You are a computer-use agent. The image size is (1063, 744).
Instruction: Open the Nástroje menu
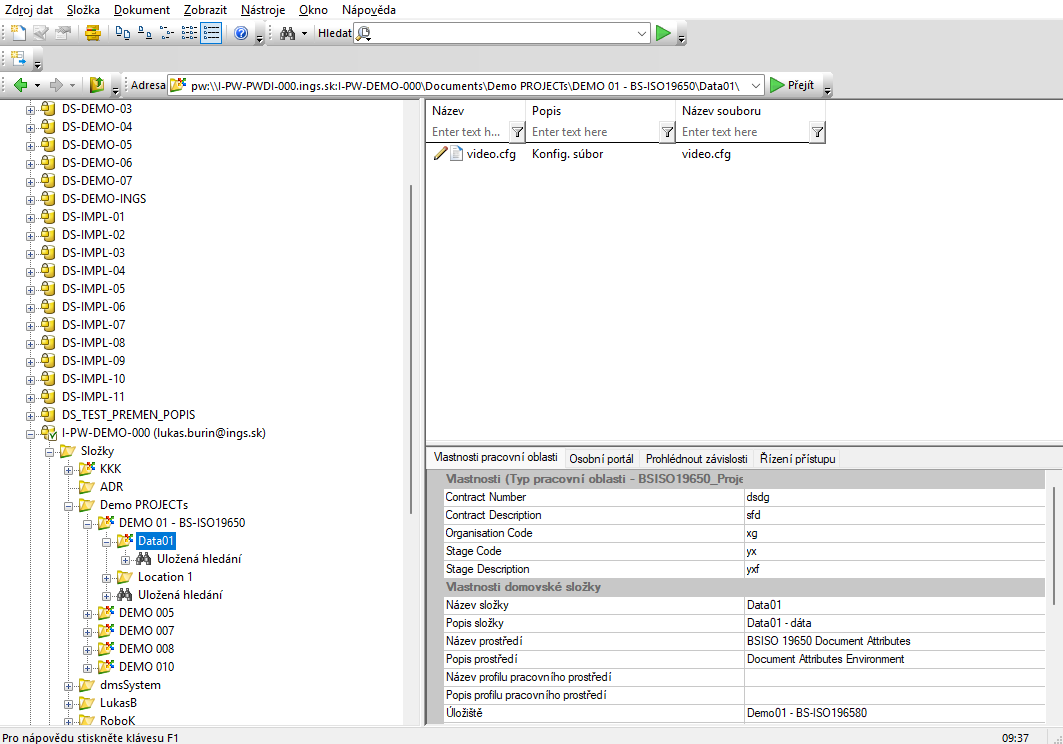pos(263,9)
